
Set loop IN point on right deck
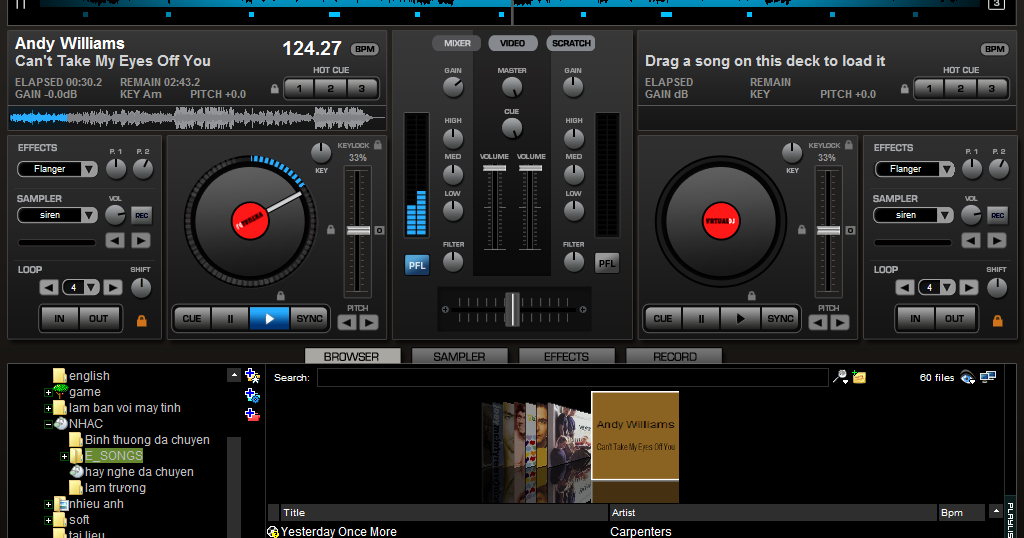915,319
